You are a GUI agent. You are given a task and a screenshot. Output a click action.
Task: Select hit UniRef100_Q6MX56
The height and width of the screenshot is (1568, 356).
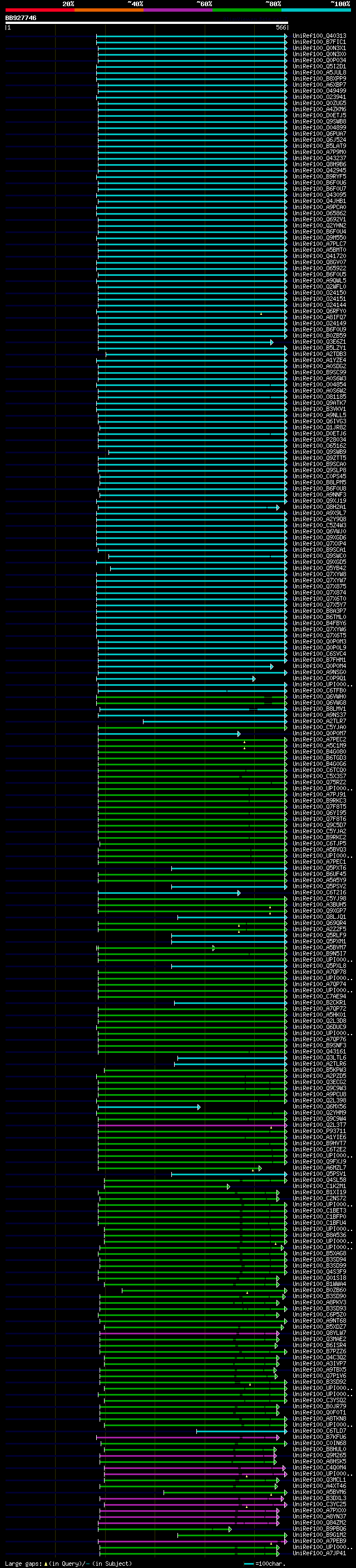[319, 1106]
